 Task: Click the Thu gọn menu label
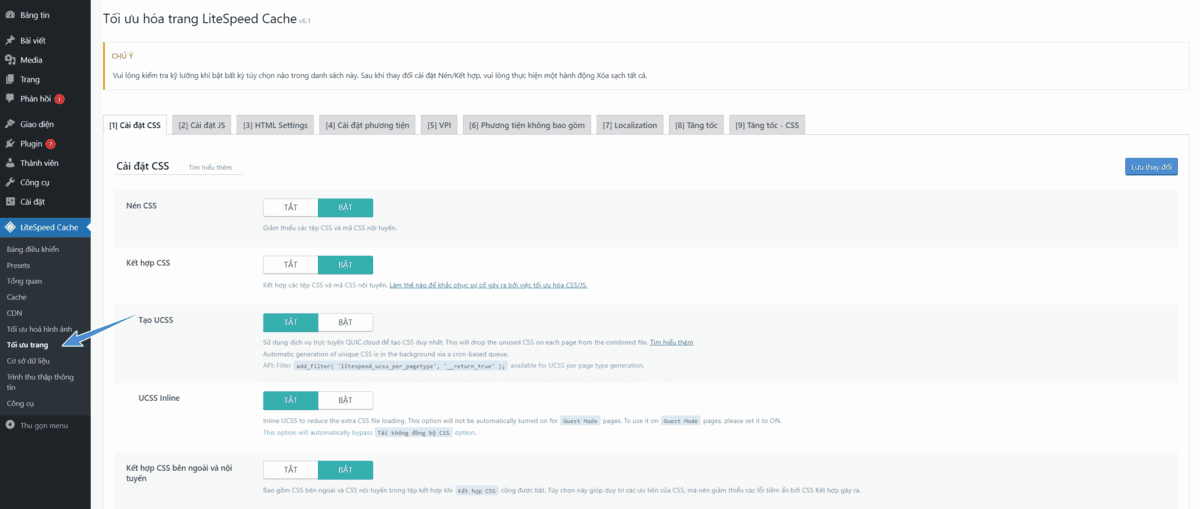44,425
